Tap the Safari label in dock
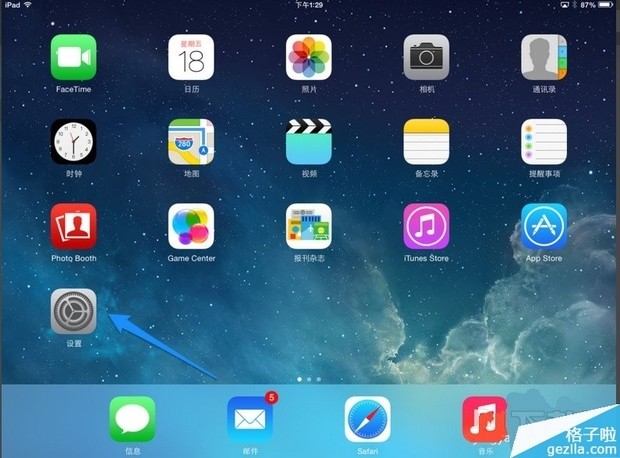 click(x=368, y=451)
